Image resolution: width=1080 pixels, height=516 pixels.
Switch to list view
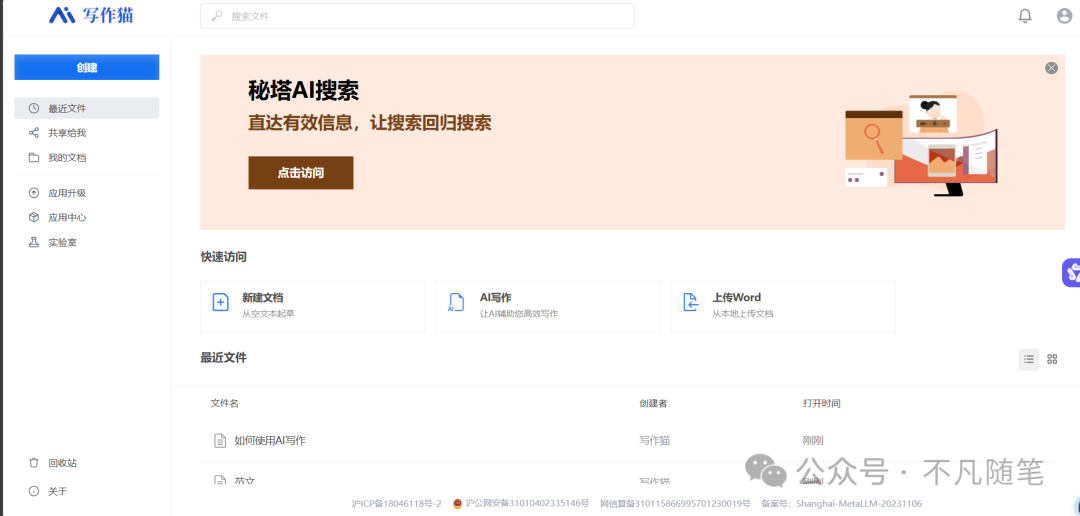pos(1028,359)
